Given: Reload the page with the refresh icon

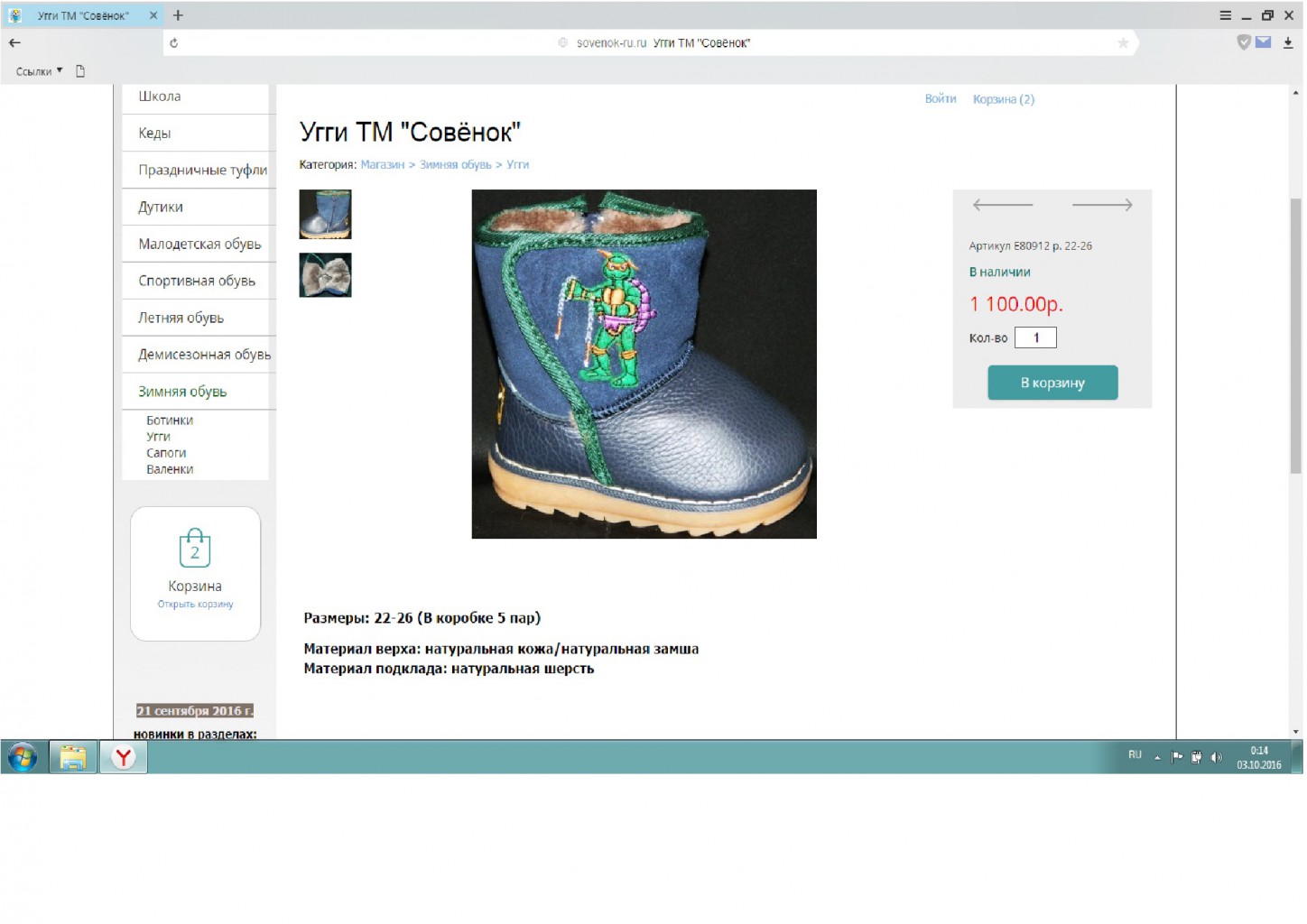Looking at the screenshot, I should point(173,42).
